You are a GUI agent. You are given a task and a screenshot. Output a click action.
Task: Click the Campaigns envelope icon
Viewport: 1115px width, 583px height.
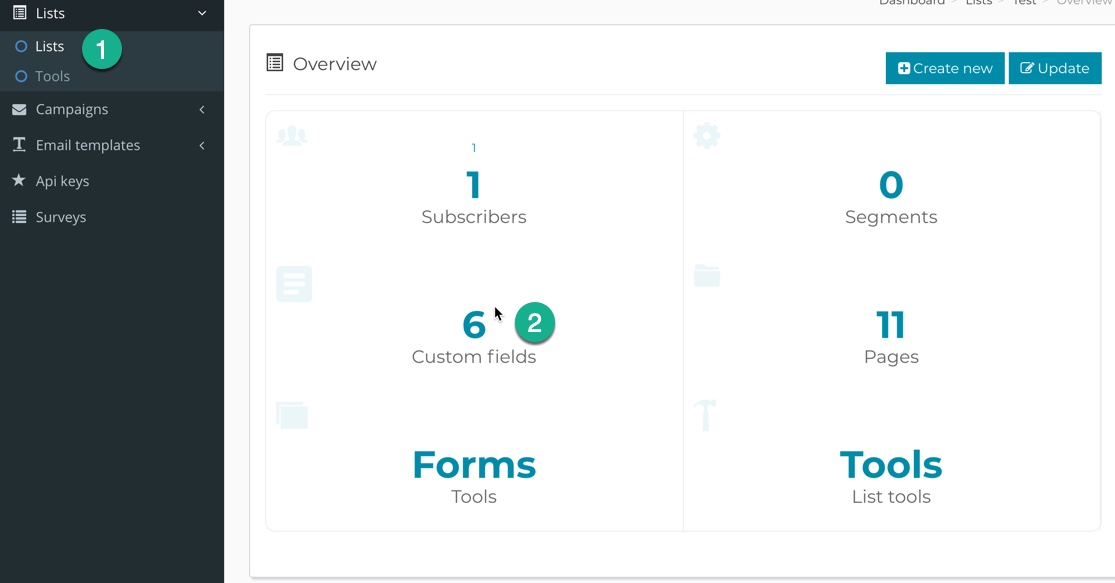(19, 109)
